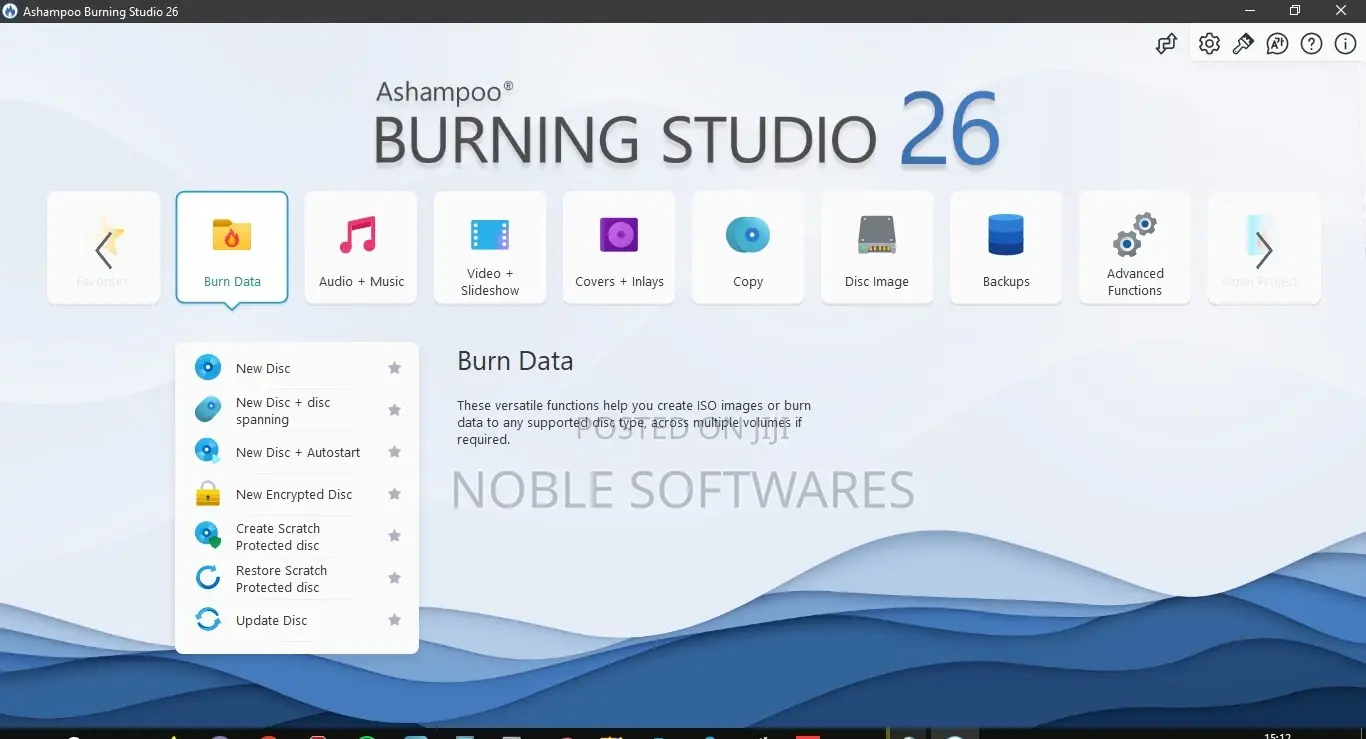Open the Covers + Inlays category
This screenshot has width=1366, height=739.
pos(619,247)
